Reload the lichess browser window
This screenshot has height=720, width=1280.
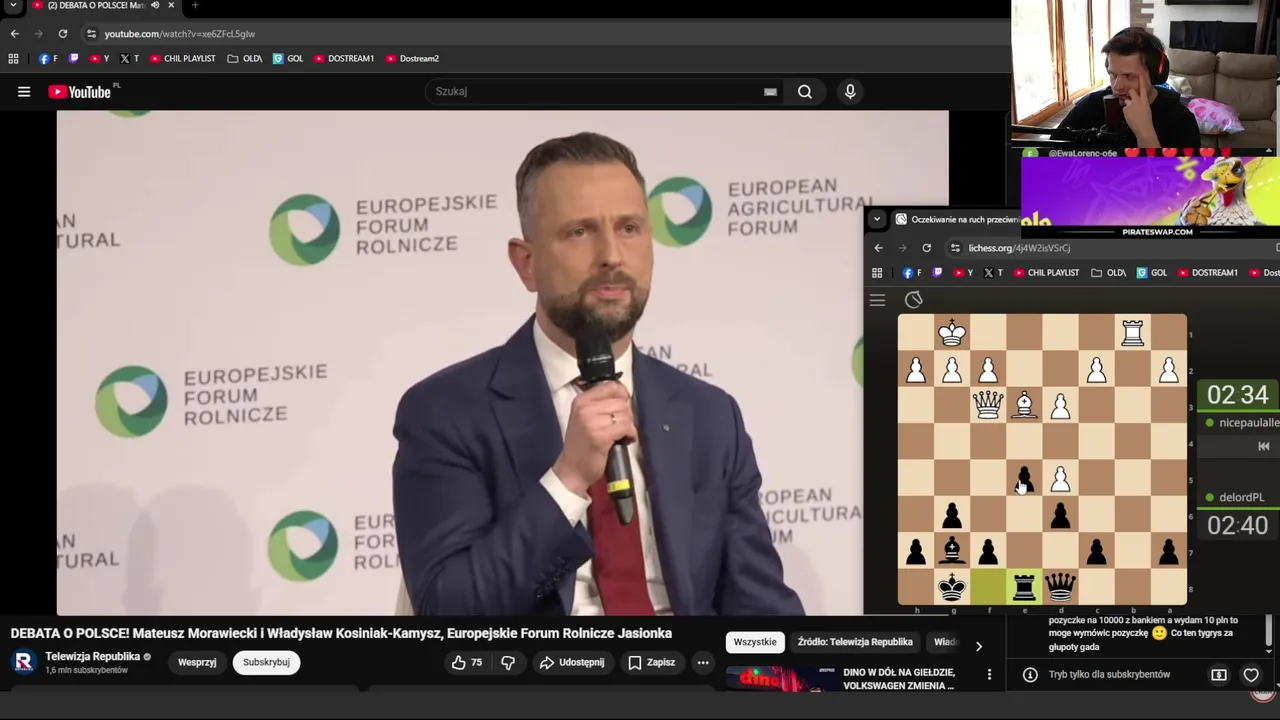[927, 248]
